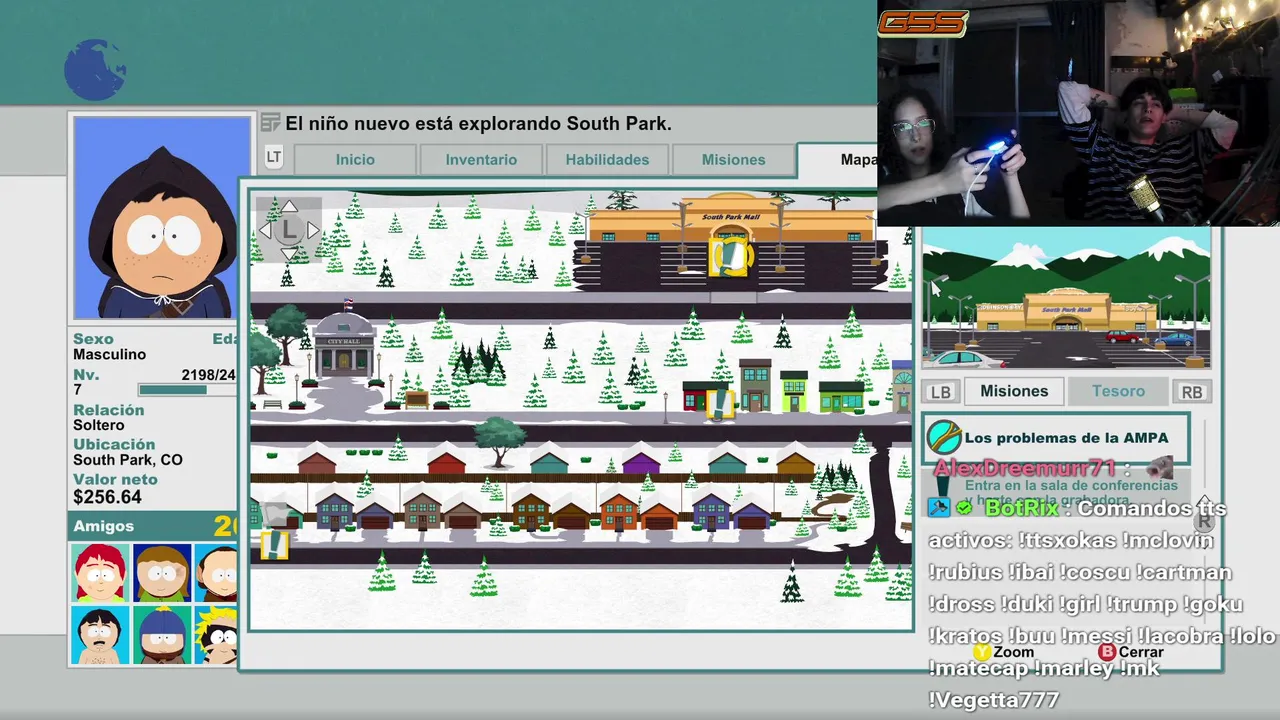The width and height of the screenshot is (1280, 720).
Task: Click the status text 'El niño nuevo está explorando South Park.'
Action: [478, 124]
